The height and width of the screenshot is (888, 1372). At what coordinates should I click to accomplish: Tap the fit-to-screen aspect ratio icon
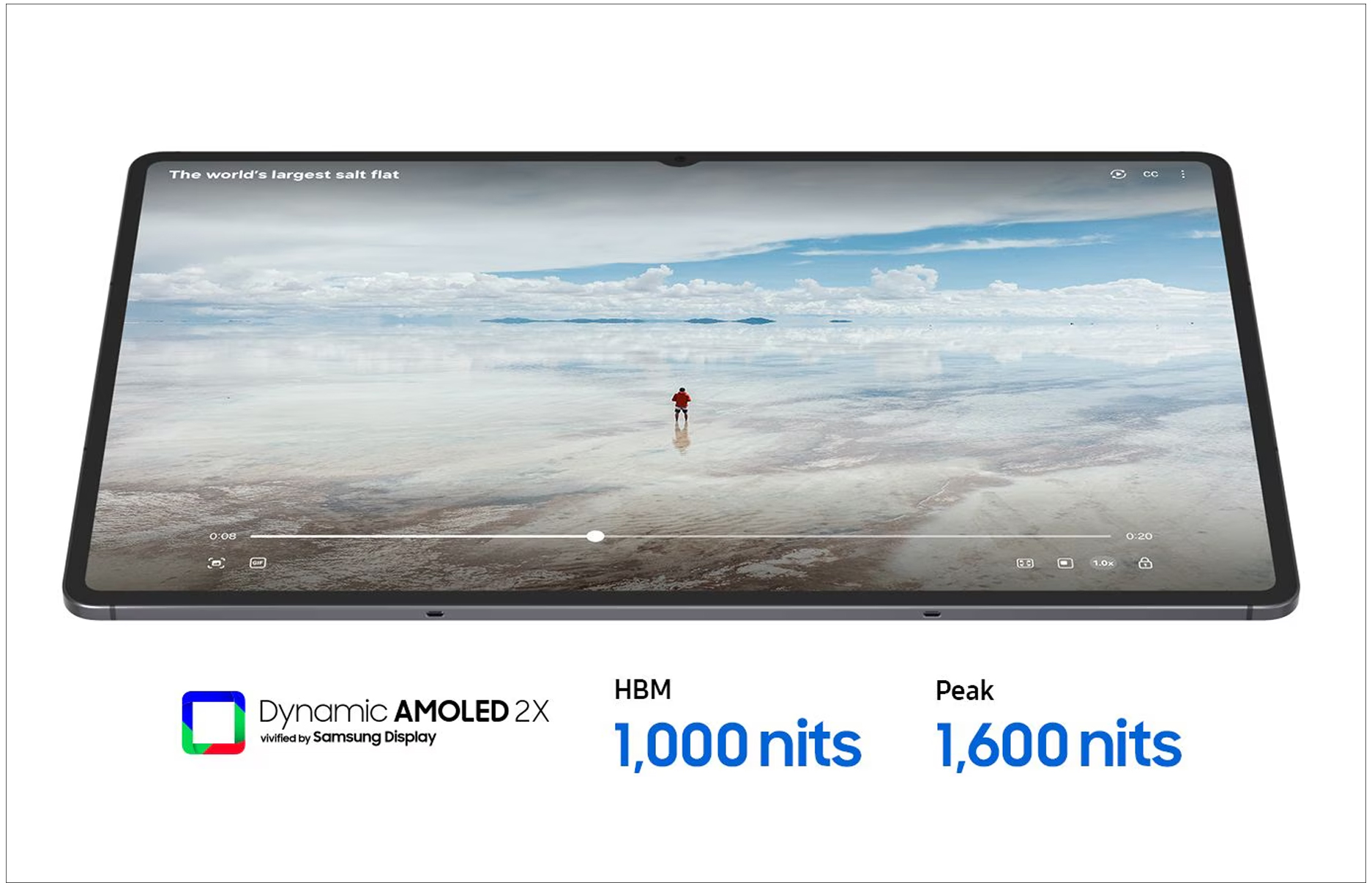point(1025,563)
